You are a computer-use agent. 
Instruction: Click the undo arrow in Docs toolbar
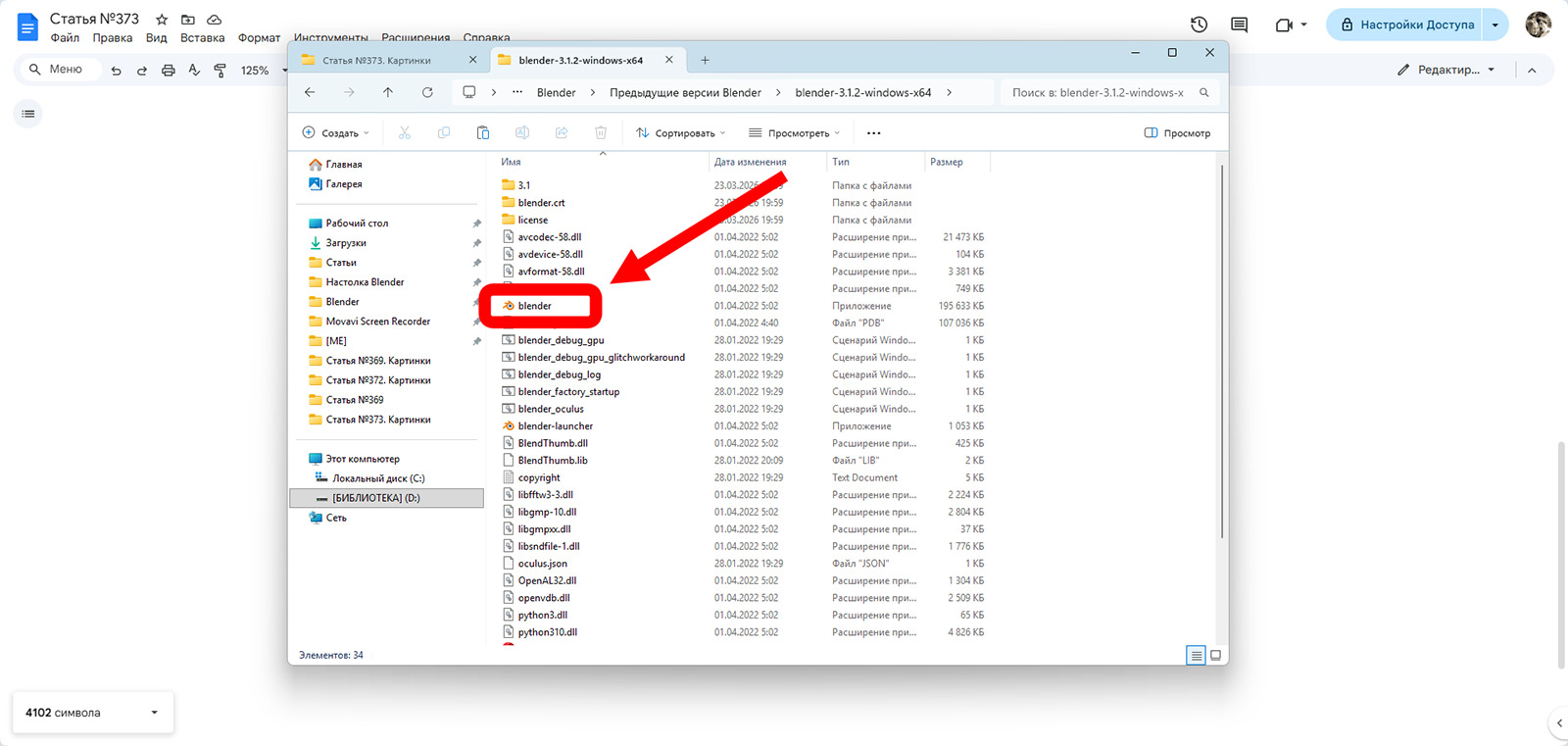117,71
